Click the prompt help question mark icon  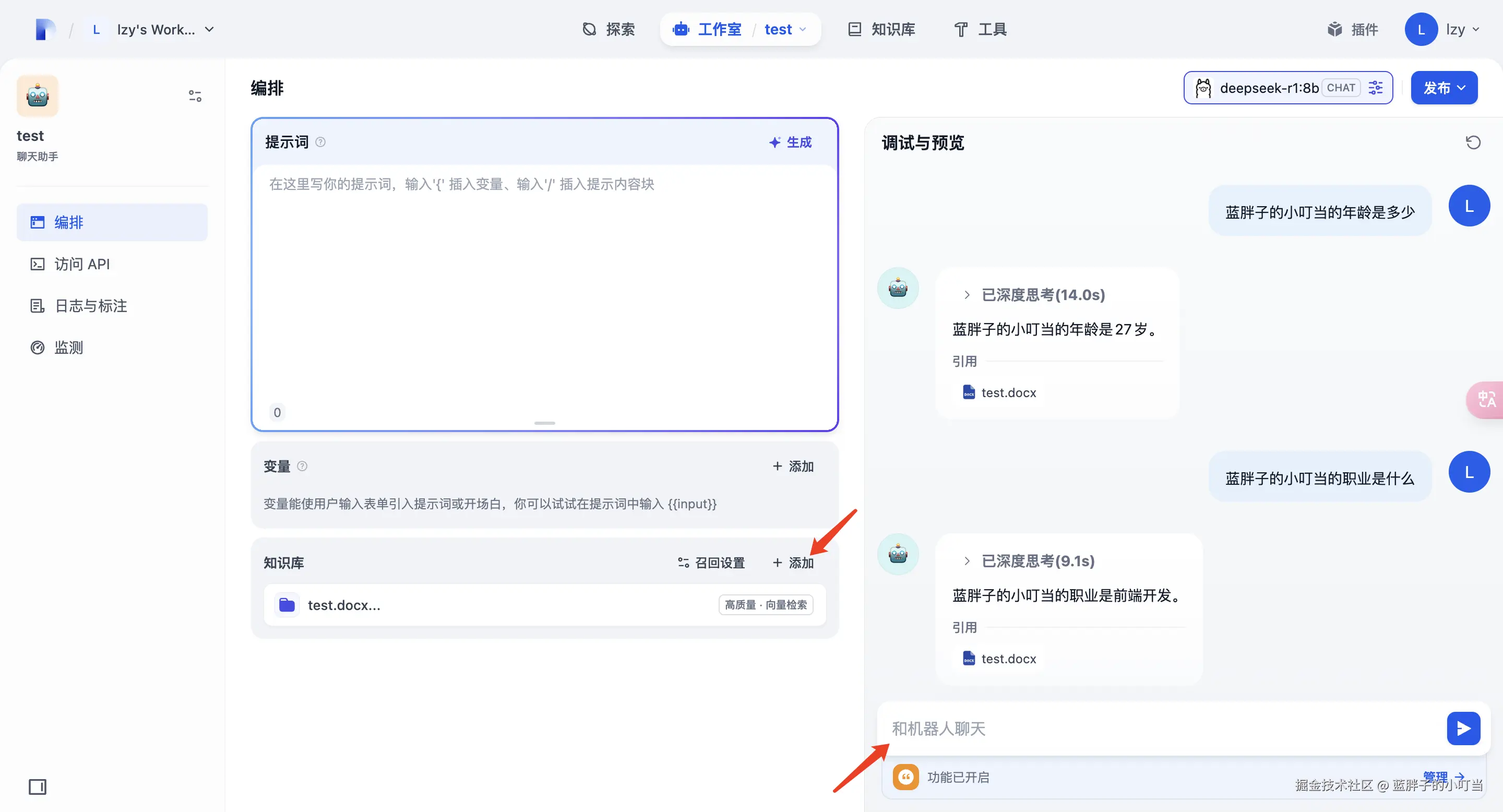(320, 142)
